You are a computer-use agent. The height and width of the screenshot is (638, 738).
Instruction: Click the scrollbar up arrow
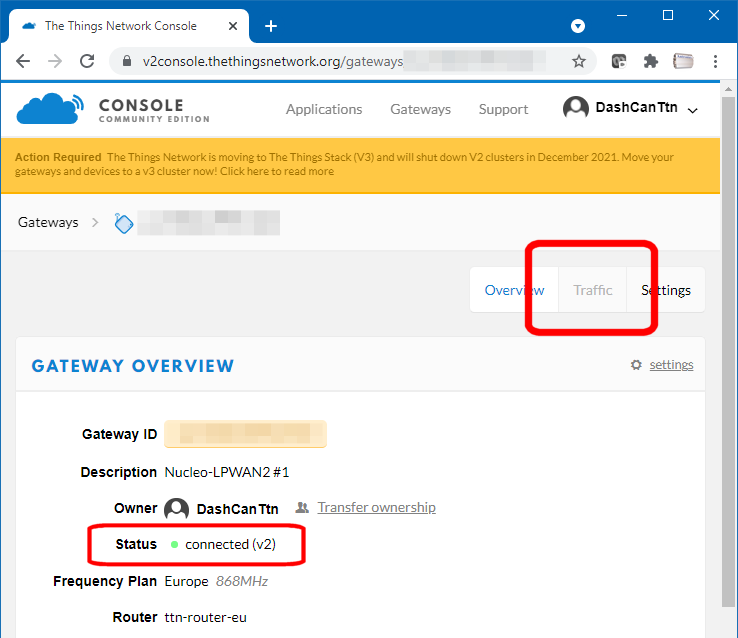point(728,89)
